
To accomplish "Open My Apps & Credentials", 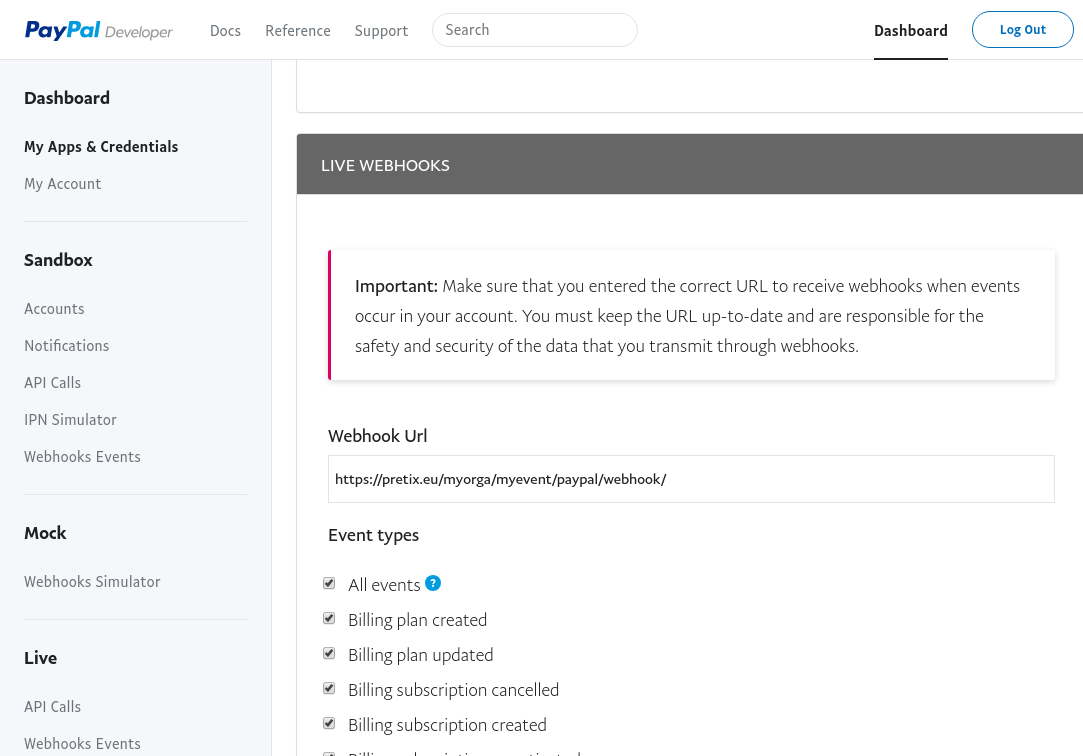I will [x=101, y=147].
